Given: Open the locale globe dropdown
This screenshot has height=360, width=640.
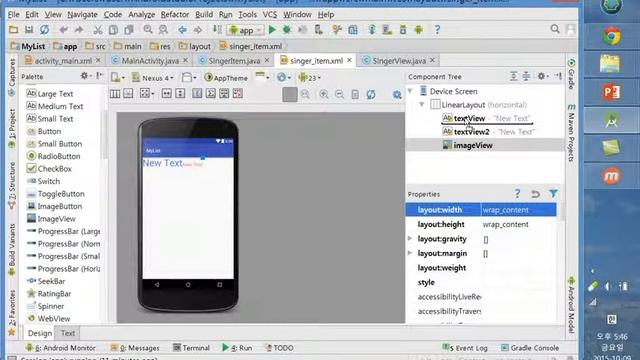Looking at the screenshot, I should tap(284, 77).
